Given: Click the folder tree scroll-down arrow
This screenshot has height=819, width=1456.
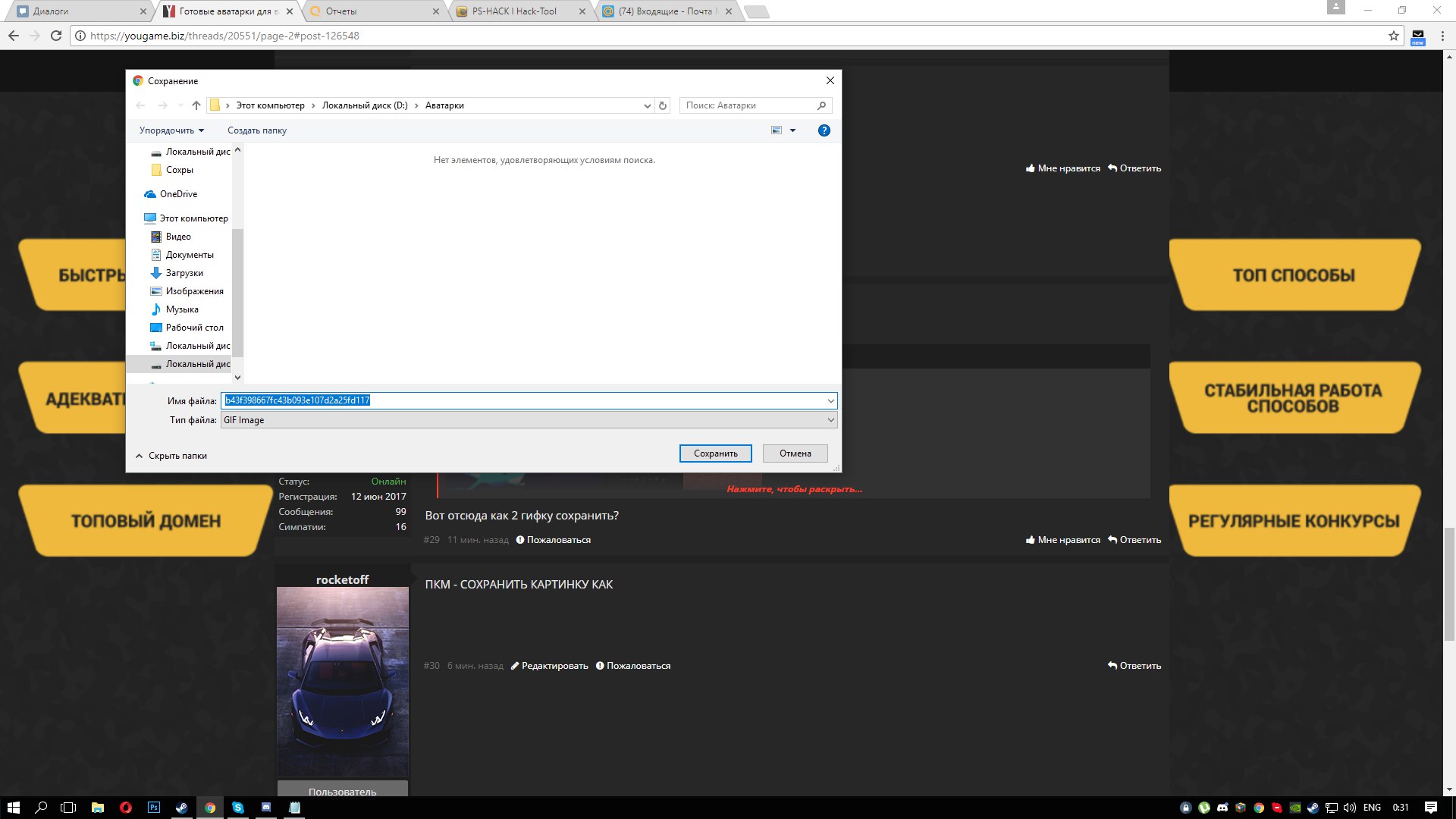Looking at the screenshot, I should click(x=237, y=377).
